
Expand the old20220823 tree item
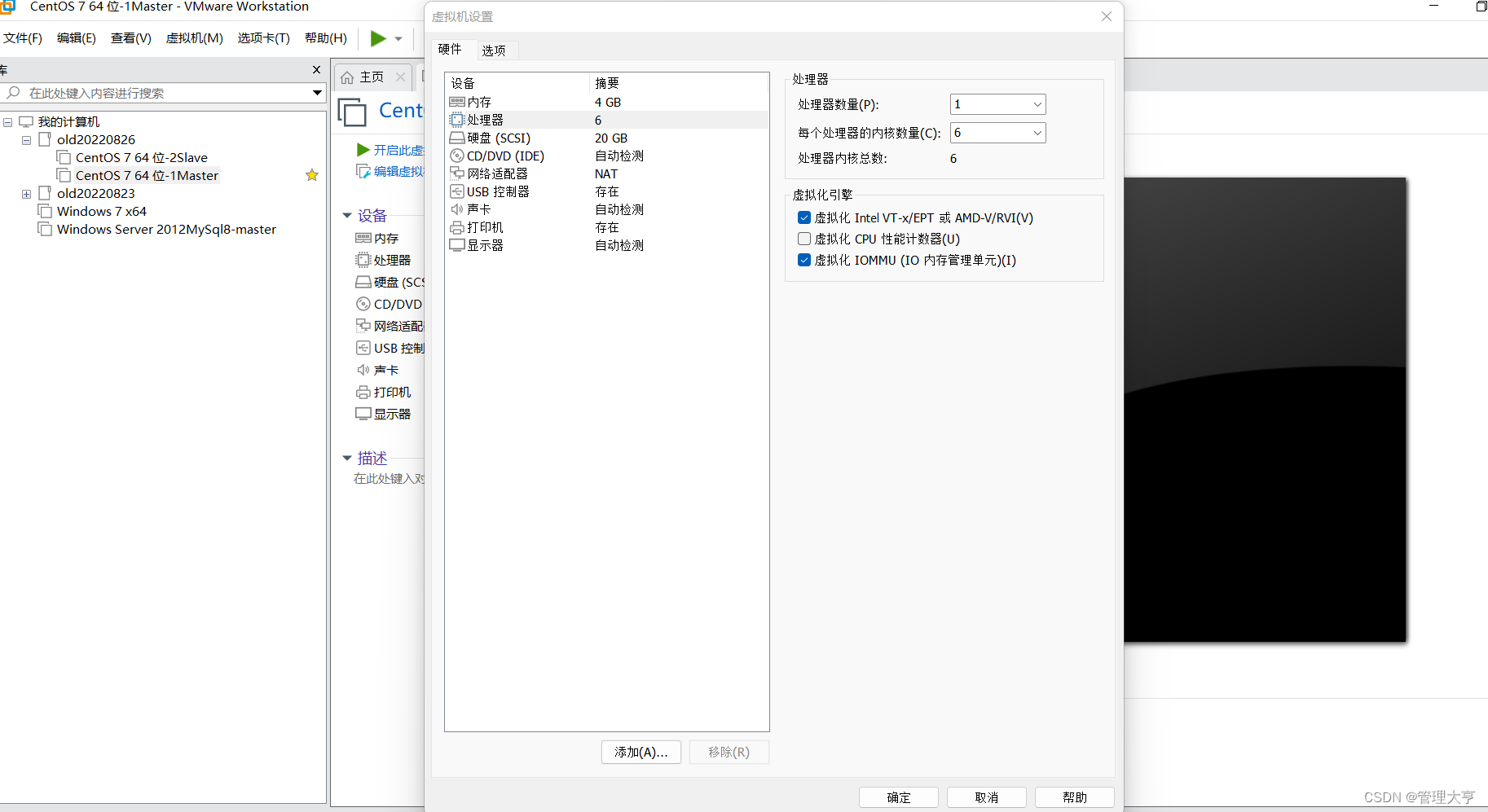pos(27,193)
